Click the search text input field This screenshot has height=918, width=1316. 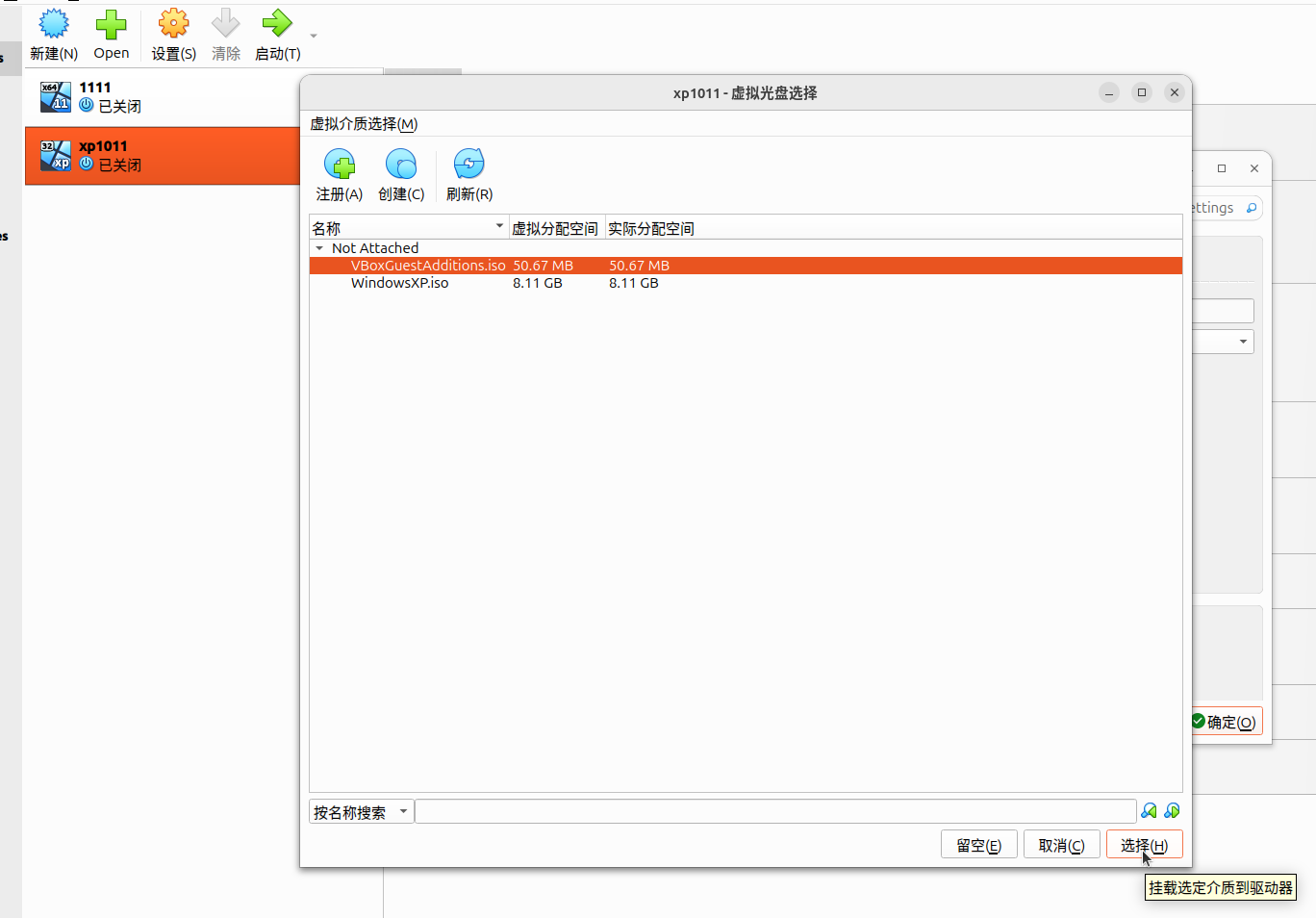coord(775,812)
